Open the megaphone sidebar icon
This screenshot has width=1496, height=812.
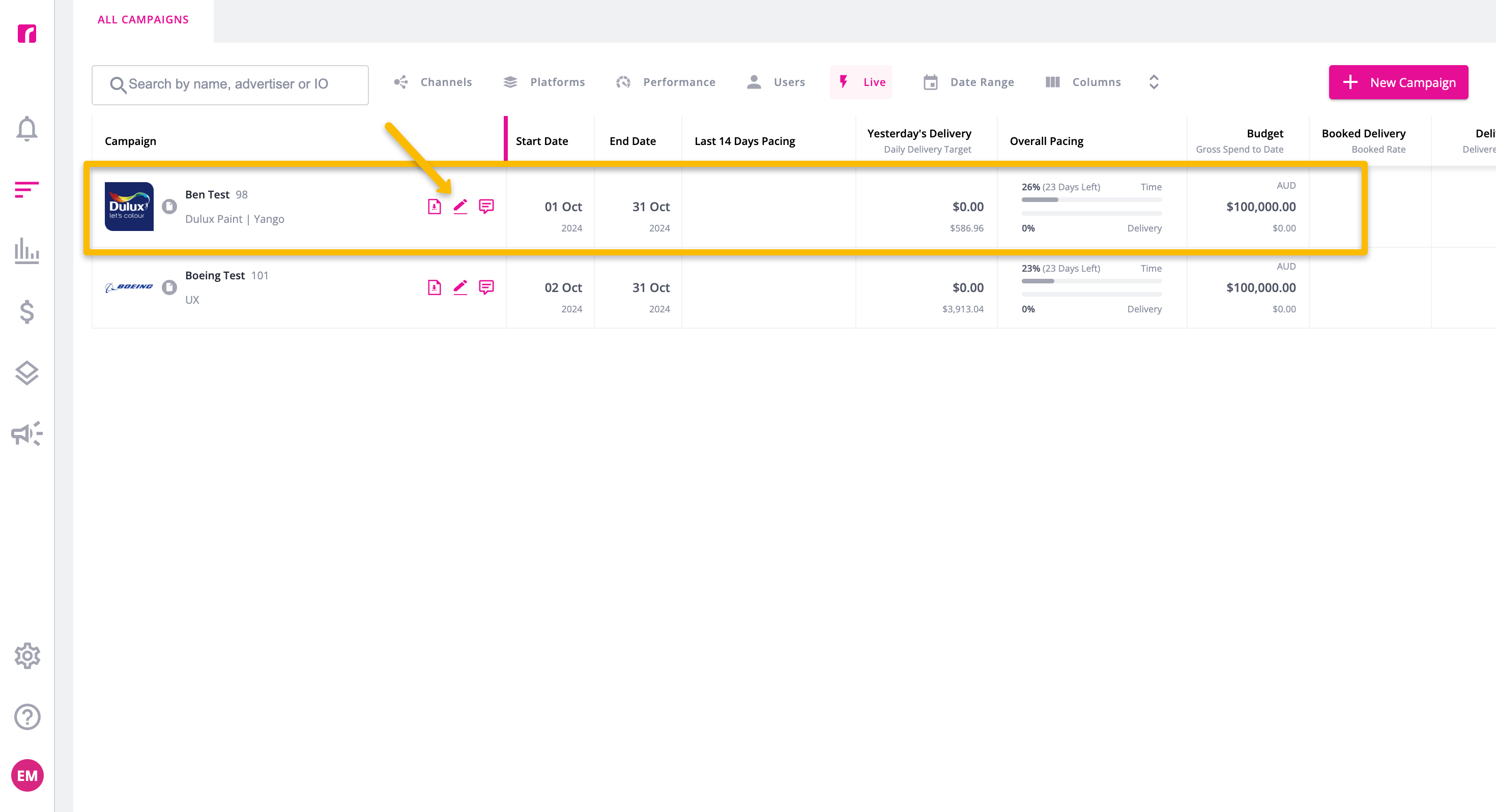[x=26, y=433]
